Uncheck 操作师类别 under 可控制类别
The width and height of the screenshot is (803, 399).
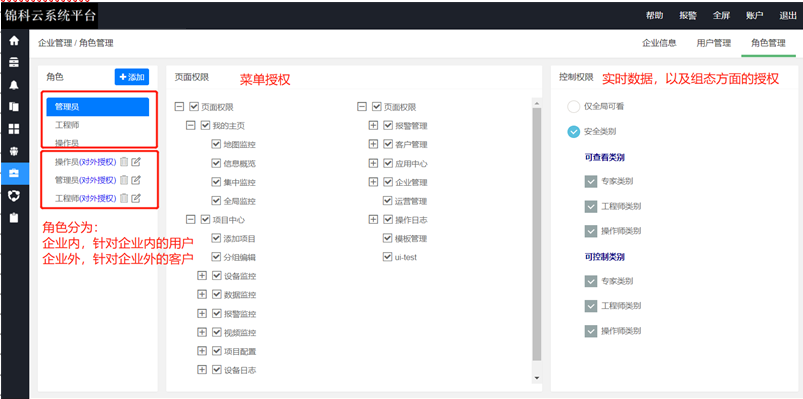point(591,331)
